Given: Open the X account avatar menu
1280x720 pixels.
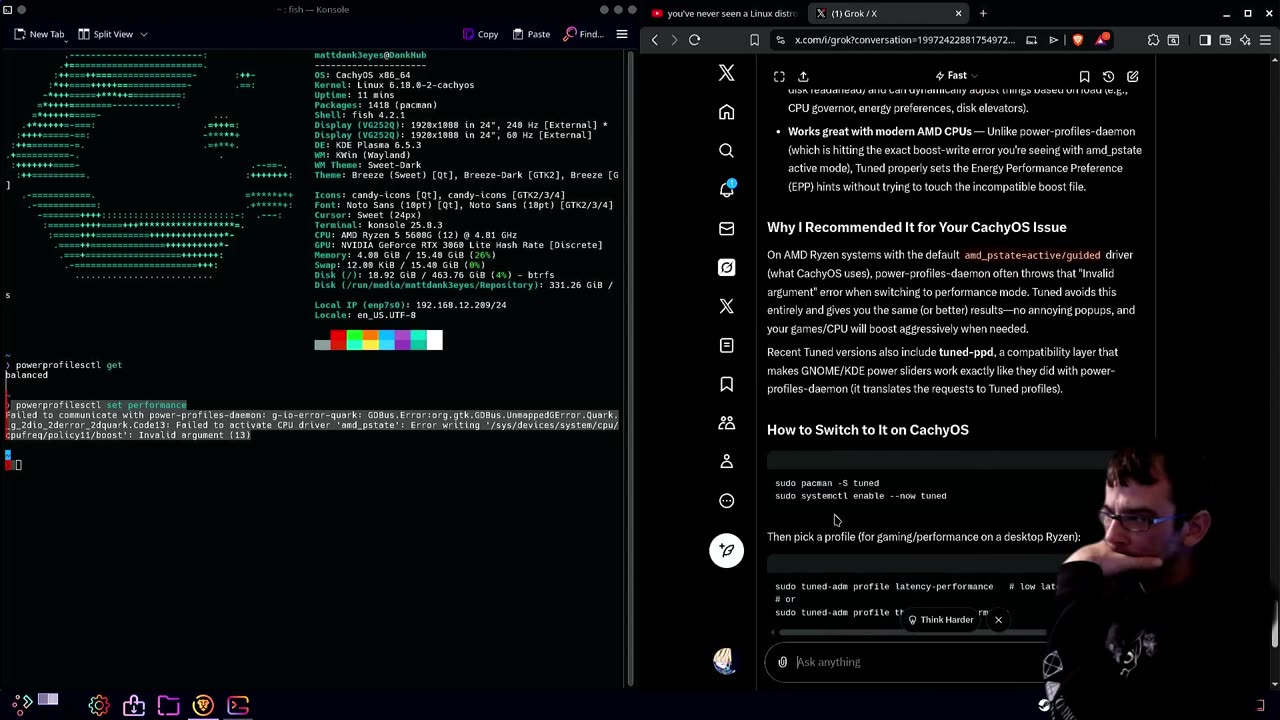Looking at the screenshot, I should [724, 661].
